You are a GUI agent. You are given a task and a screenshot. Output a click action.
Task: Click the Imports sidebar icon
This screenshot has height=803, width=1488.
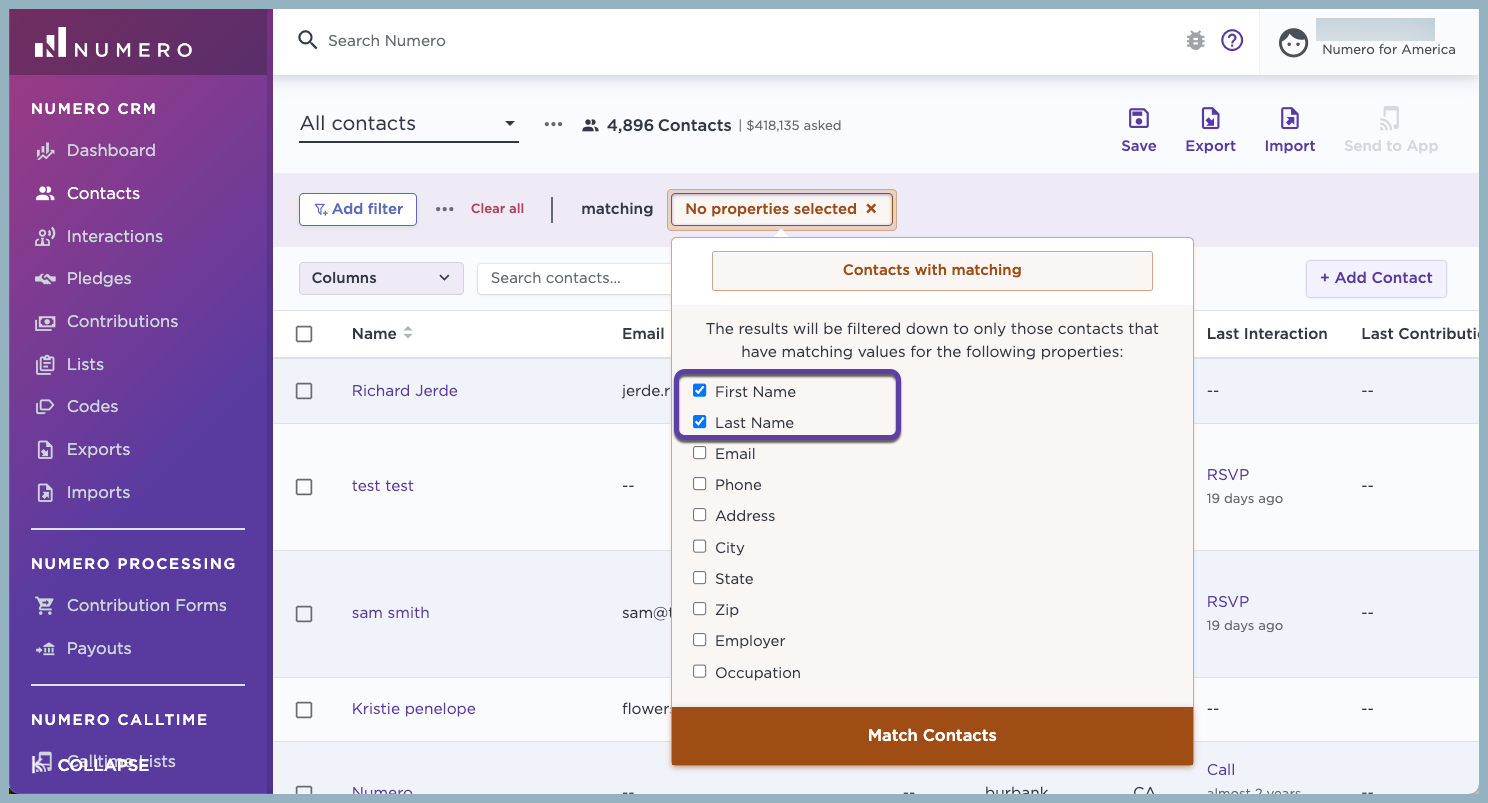[45, 493]
